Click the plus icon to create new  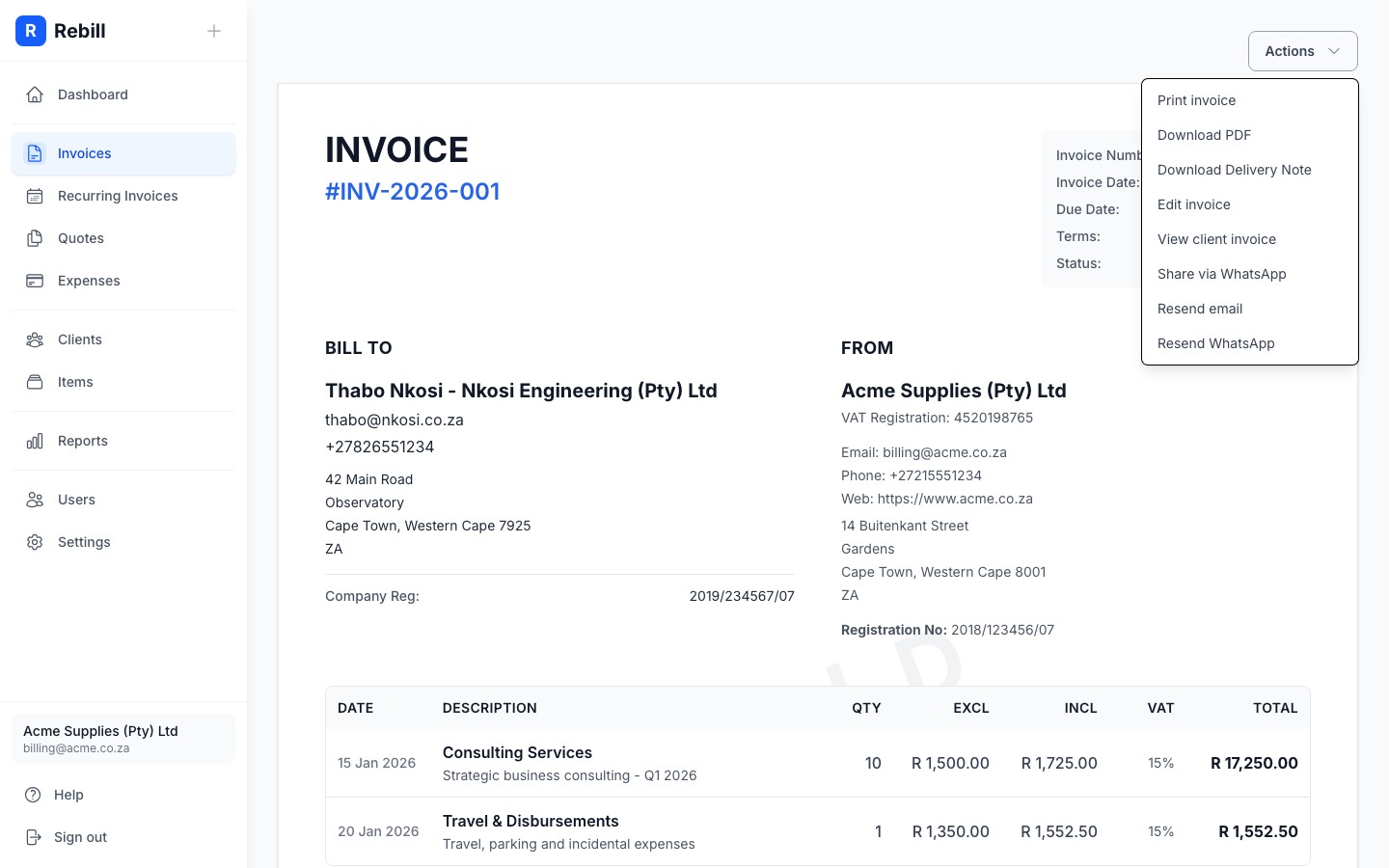point(213,31)
